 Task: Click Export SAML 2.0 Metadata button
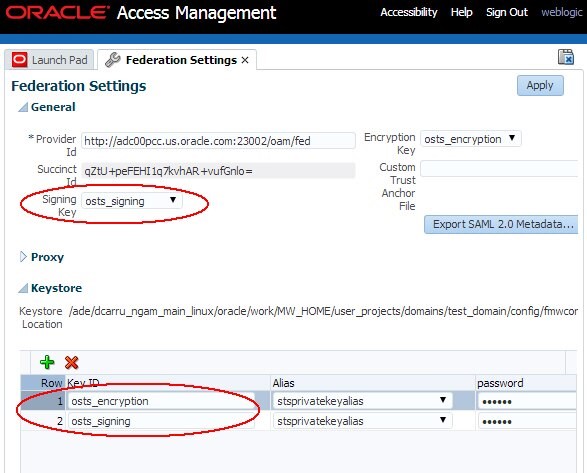click(501, 224)
